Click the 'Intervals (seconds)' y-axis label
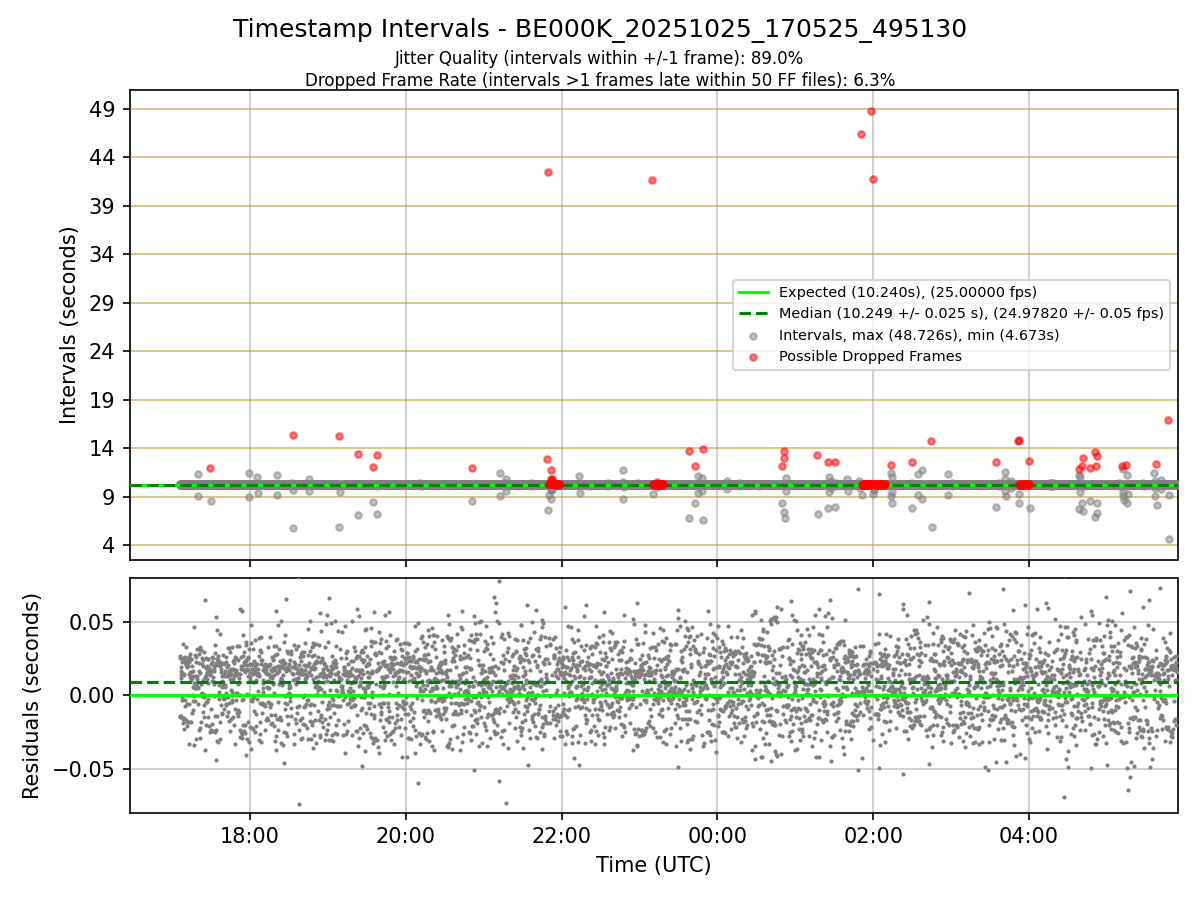 click(x=68, y=325)
